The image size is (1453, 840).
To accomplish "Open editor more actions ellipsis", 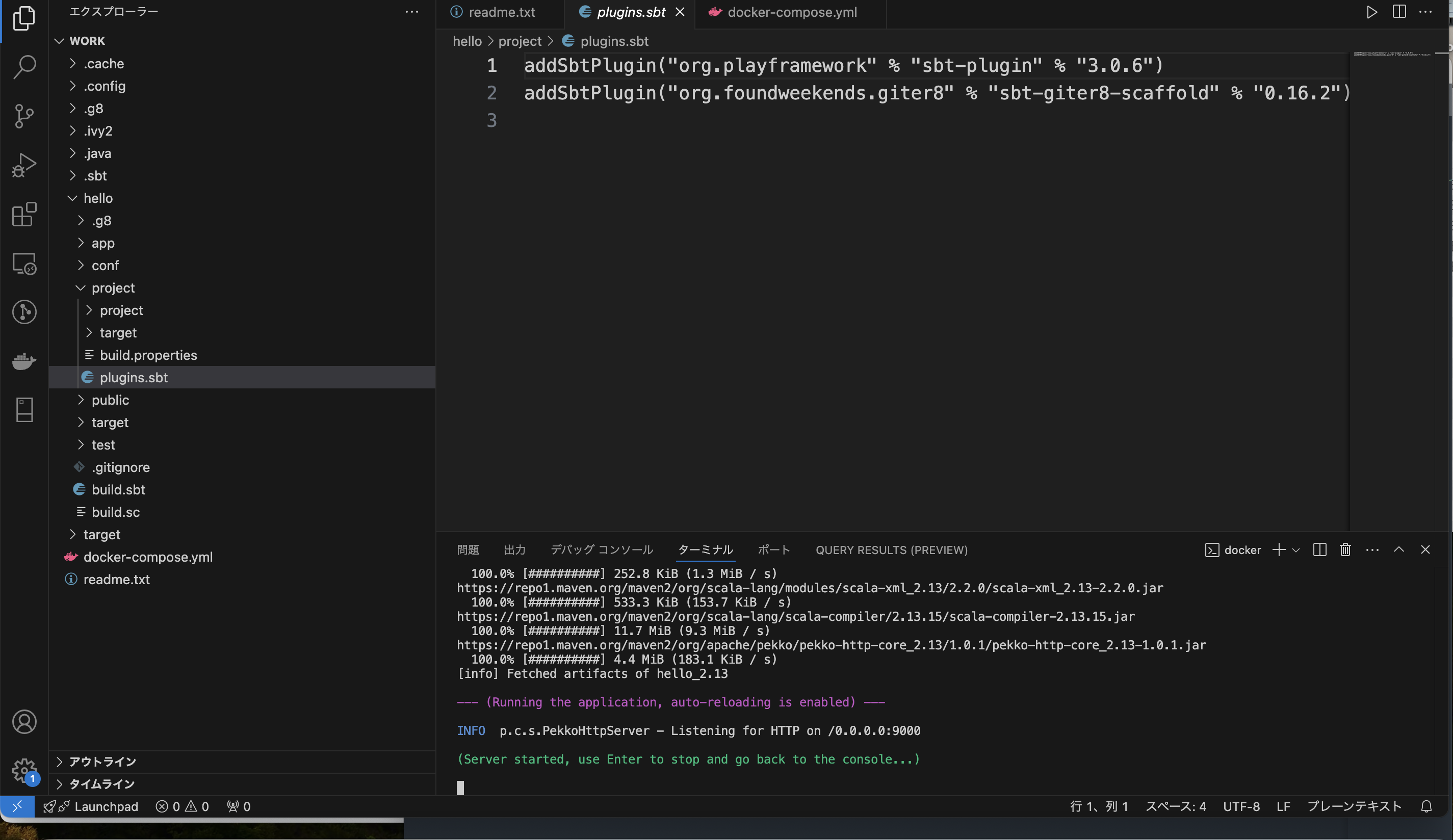I will coord(1425,12).
